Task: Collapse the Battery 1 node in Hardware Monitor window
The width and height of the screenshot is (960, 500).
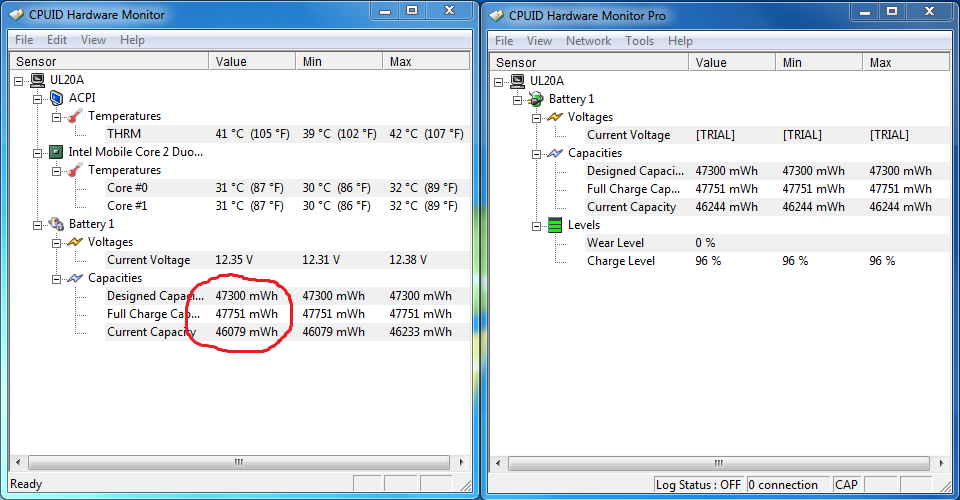Action: point(37,225)
